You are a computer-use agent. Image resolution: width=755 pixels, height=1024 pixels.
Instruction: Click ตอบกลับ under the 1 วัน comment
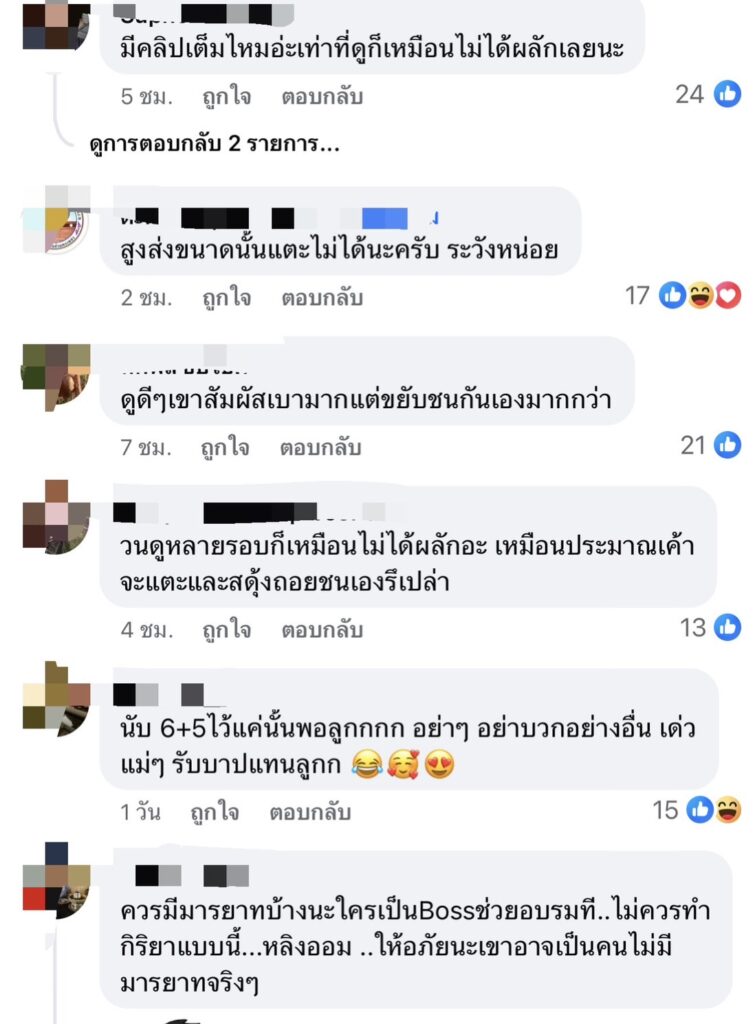[x=310, y=812]
